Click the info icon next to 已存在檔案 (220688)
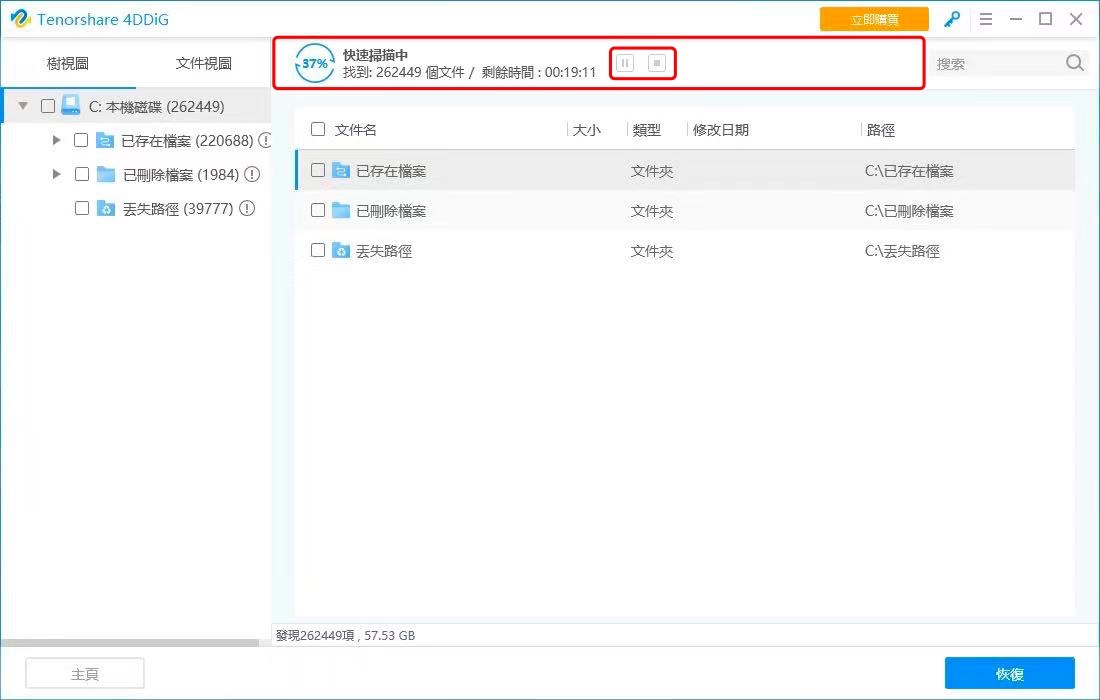 coord(265,140)
